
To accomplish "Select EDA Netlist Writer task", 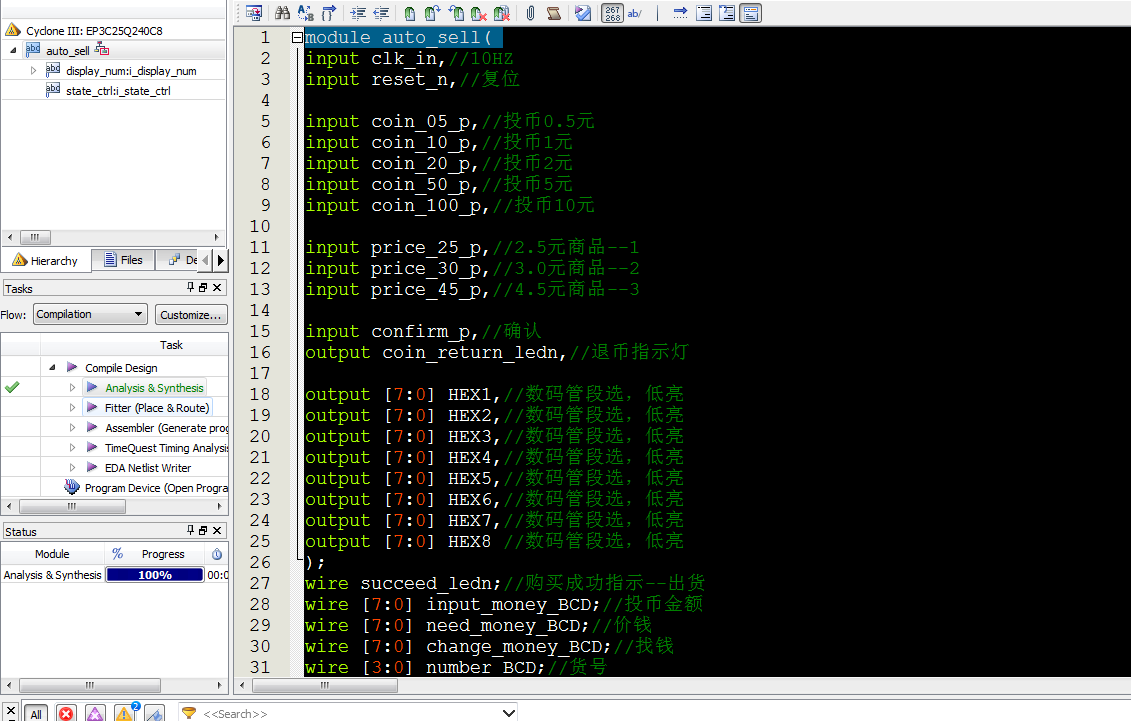I will pyautogui.click(x=148, y=468).
